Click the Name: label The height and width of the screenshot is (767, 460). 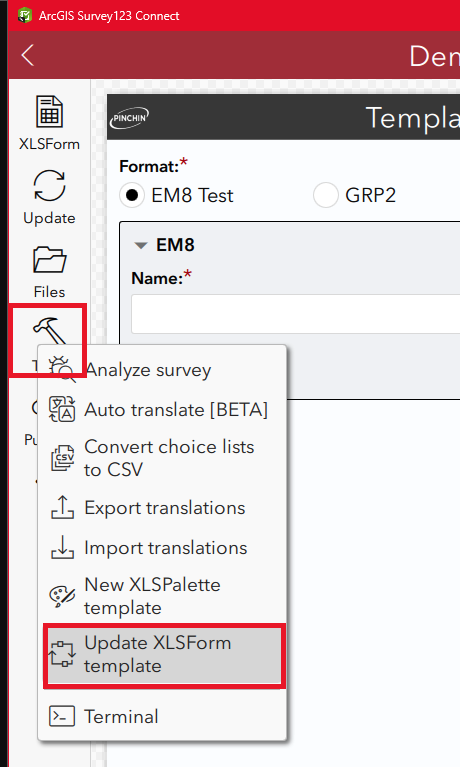point(157,278)
